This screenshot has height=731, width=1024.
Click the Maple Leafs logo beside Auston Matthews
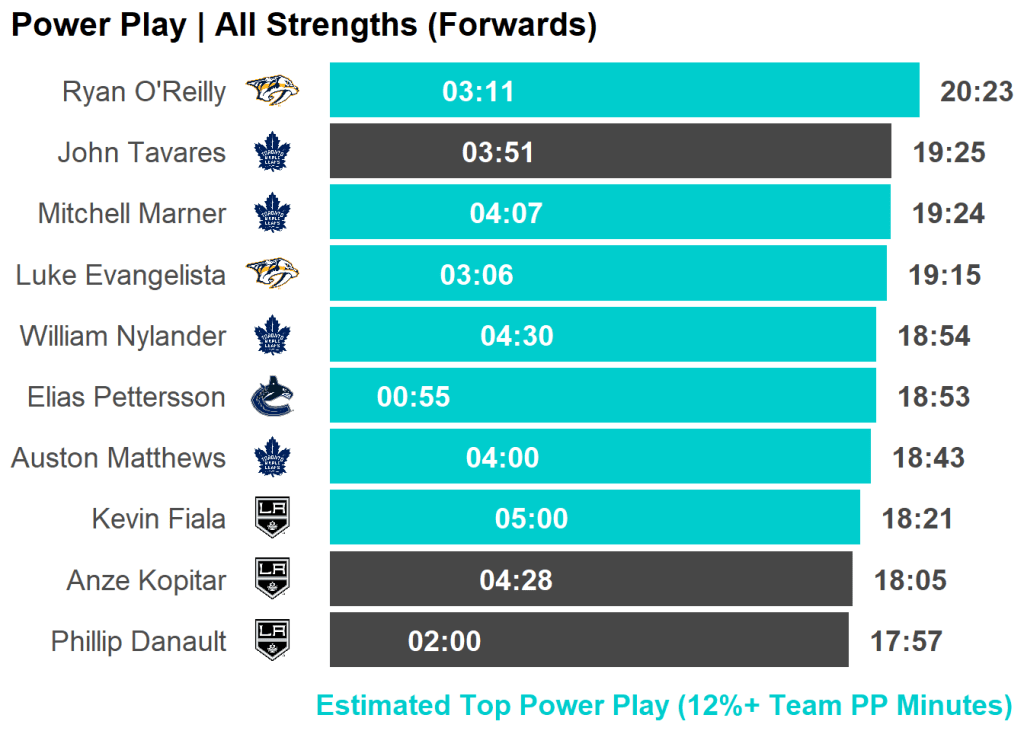click(271, 458)
